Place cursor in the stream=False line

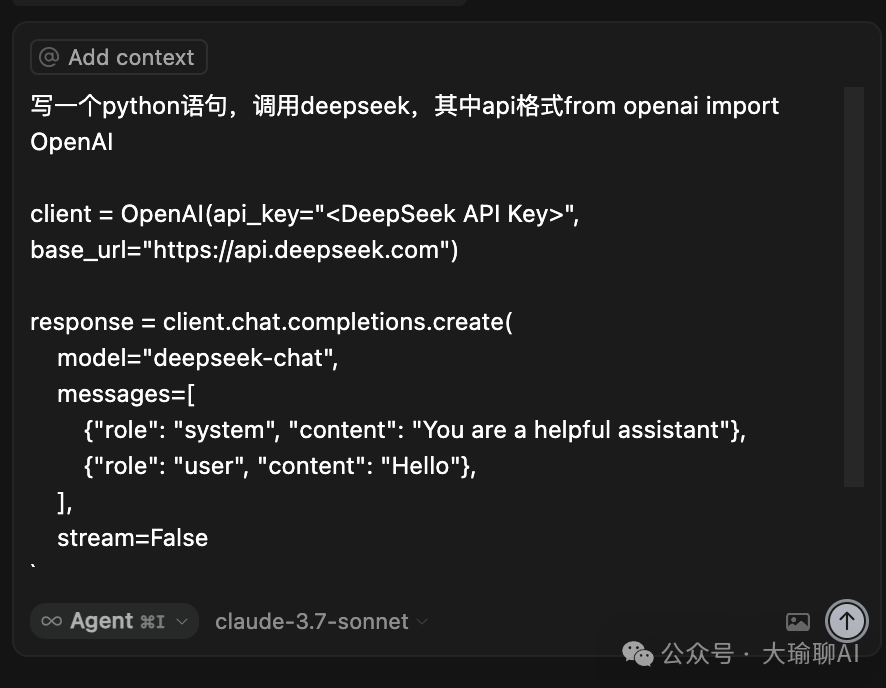click(x=133, y=538)
